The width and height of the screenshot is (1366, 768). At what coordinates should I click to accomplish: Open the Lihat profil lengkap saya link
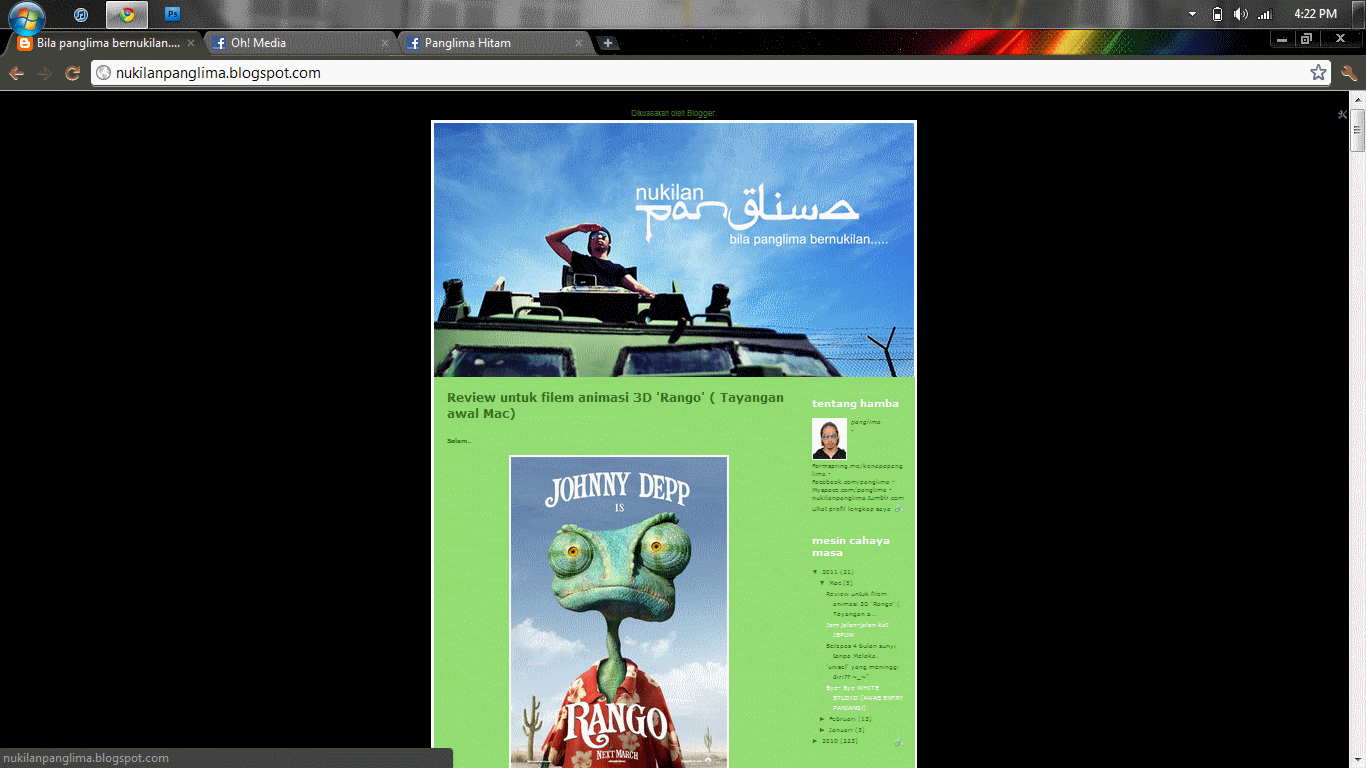point(851,509)
